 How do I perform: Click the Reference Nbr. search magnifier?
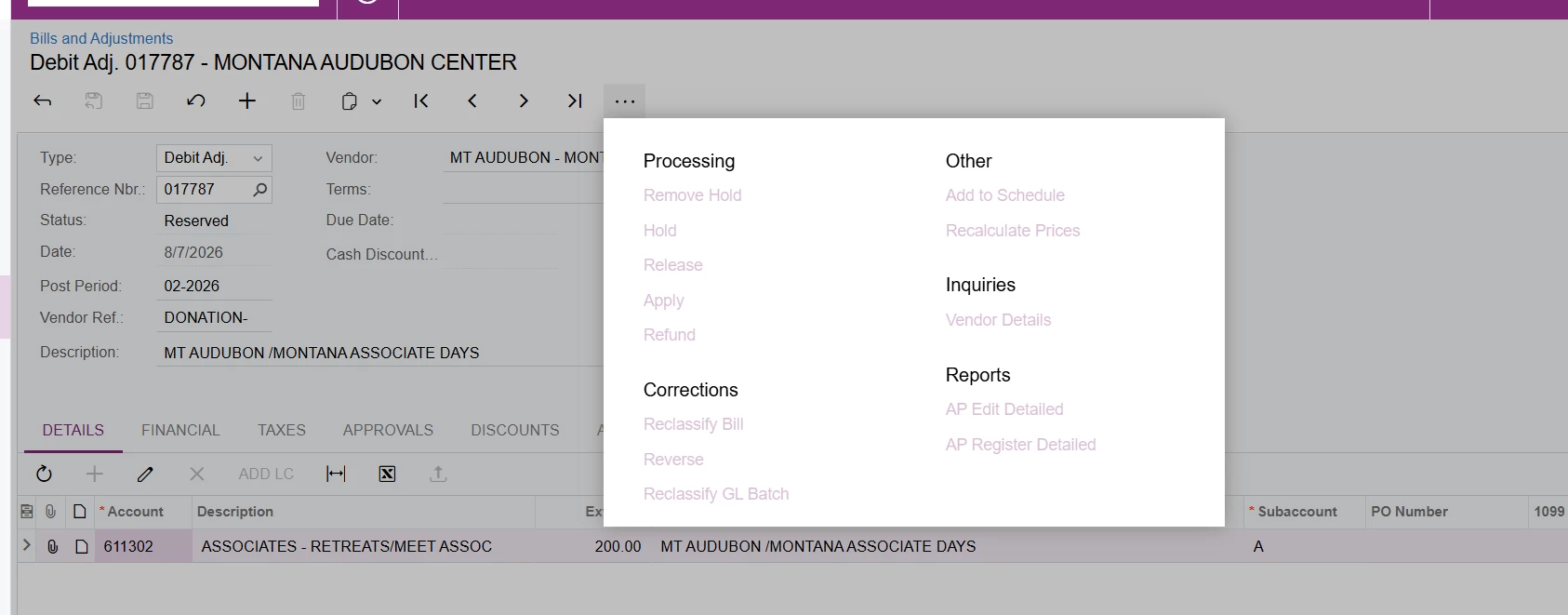pos(260,190)
